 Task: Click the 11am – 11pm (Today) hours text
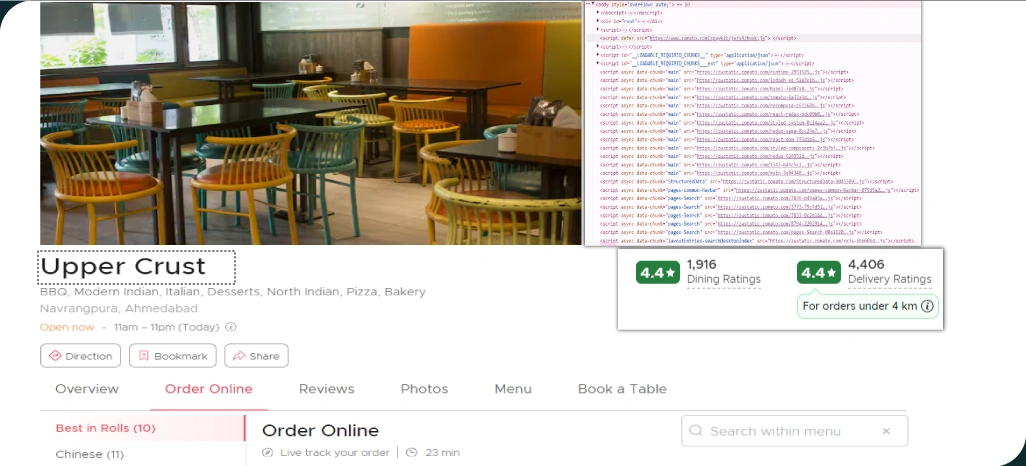click(x=167, y=327)
